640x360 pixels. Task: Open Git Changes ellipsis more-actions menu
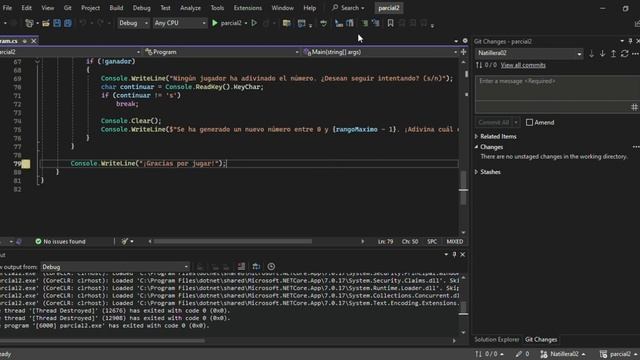tap(635, 53)
